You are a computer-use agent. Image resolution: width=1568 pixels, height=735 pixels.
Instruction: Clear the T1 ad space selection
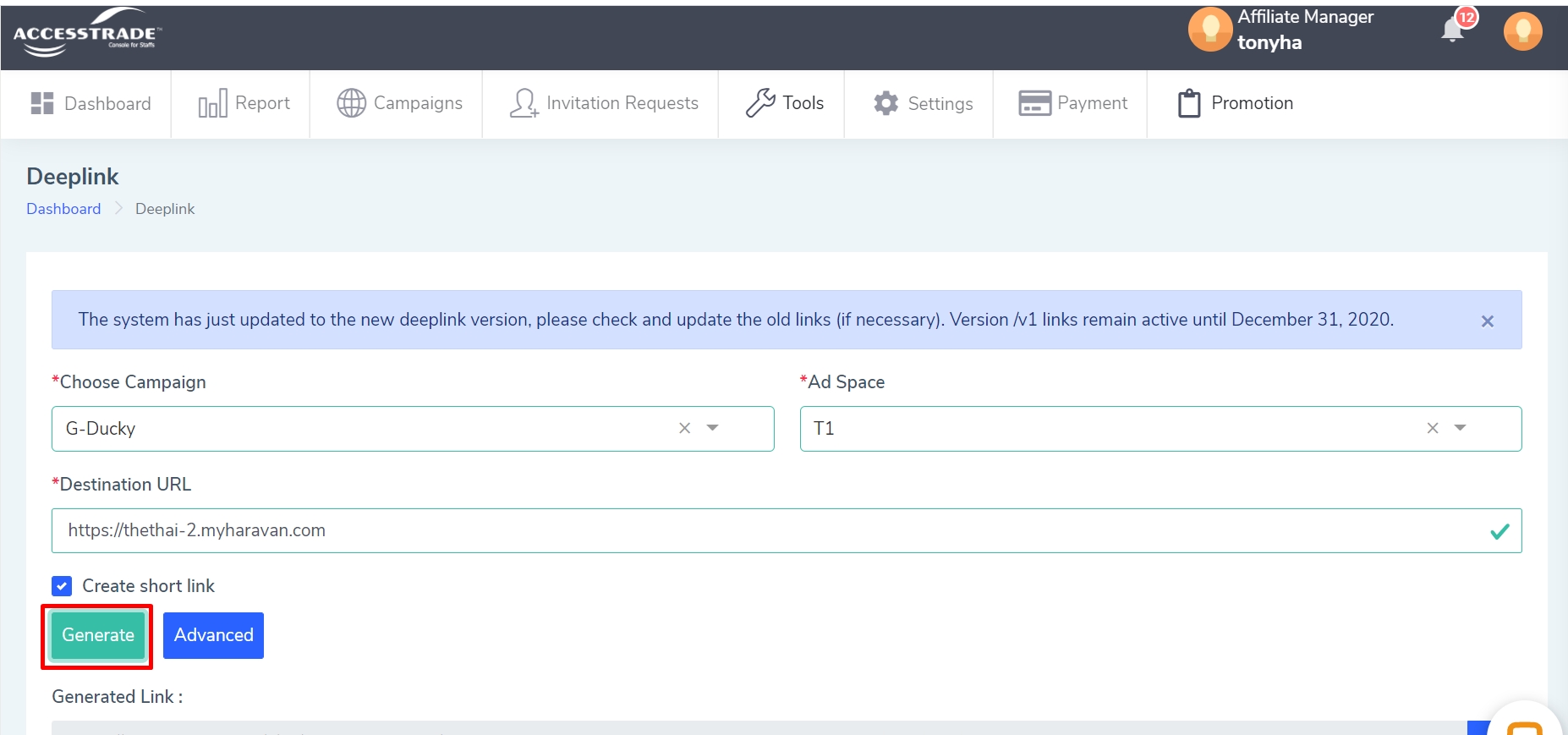[x=1432, y=429]
